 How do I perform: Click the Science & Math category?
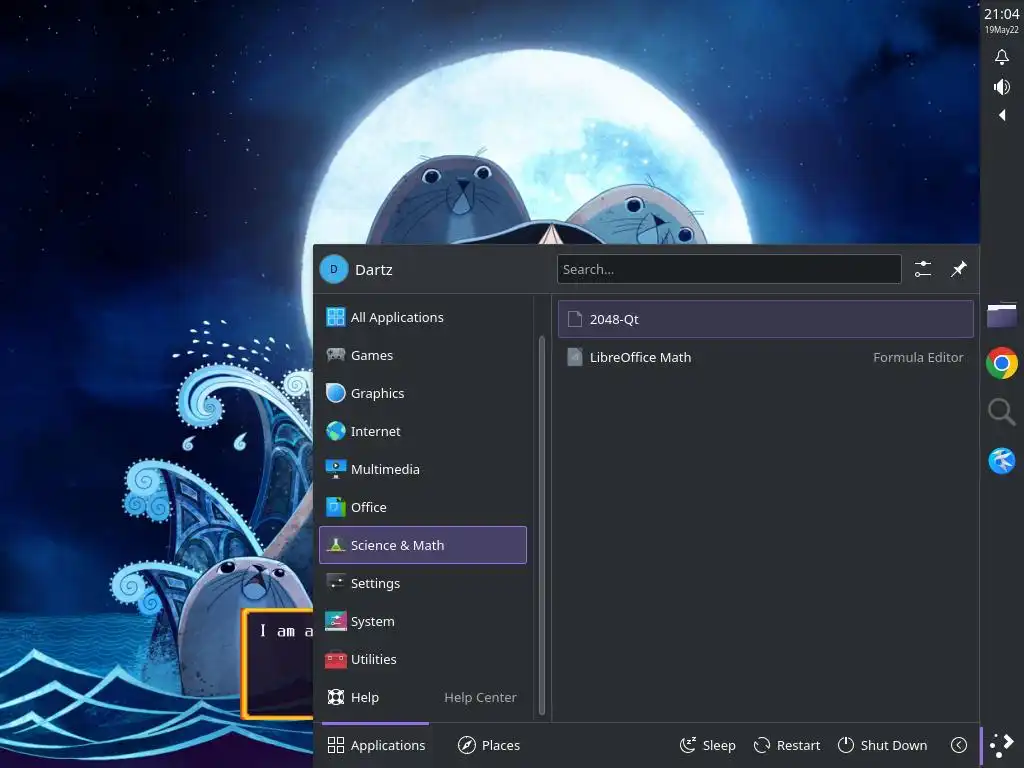tap(423, 545)
